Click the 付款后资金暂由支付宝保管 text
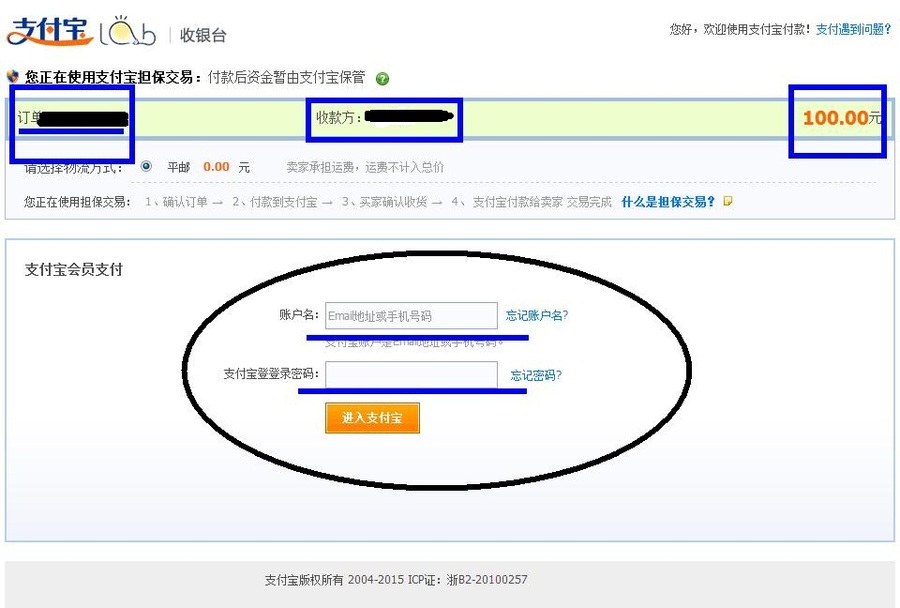 pos(286,77)
